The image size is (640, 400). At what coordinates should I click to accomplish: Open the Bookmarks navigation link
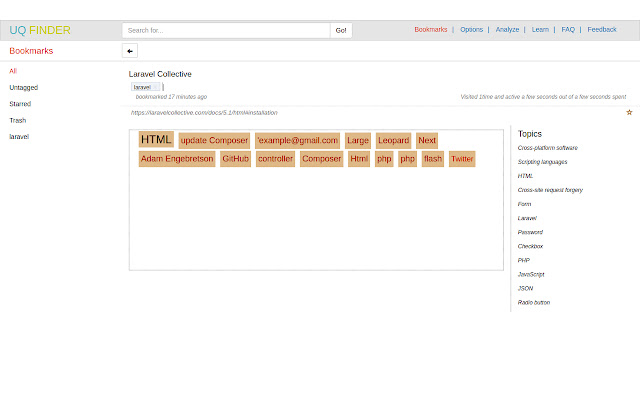[x=431, y=29]
